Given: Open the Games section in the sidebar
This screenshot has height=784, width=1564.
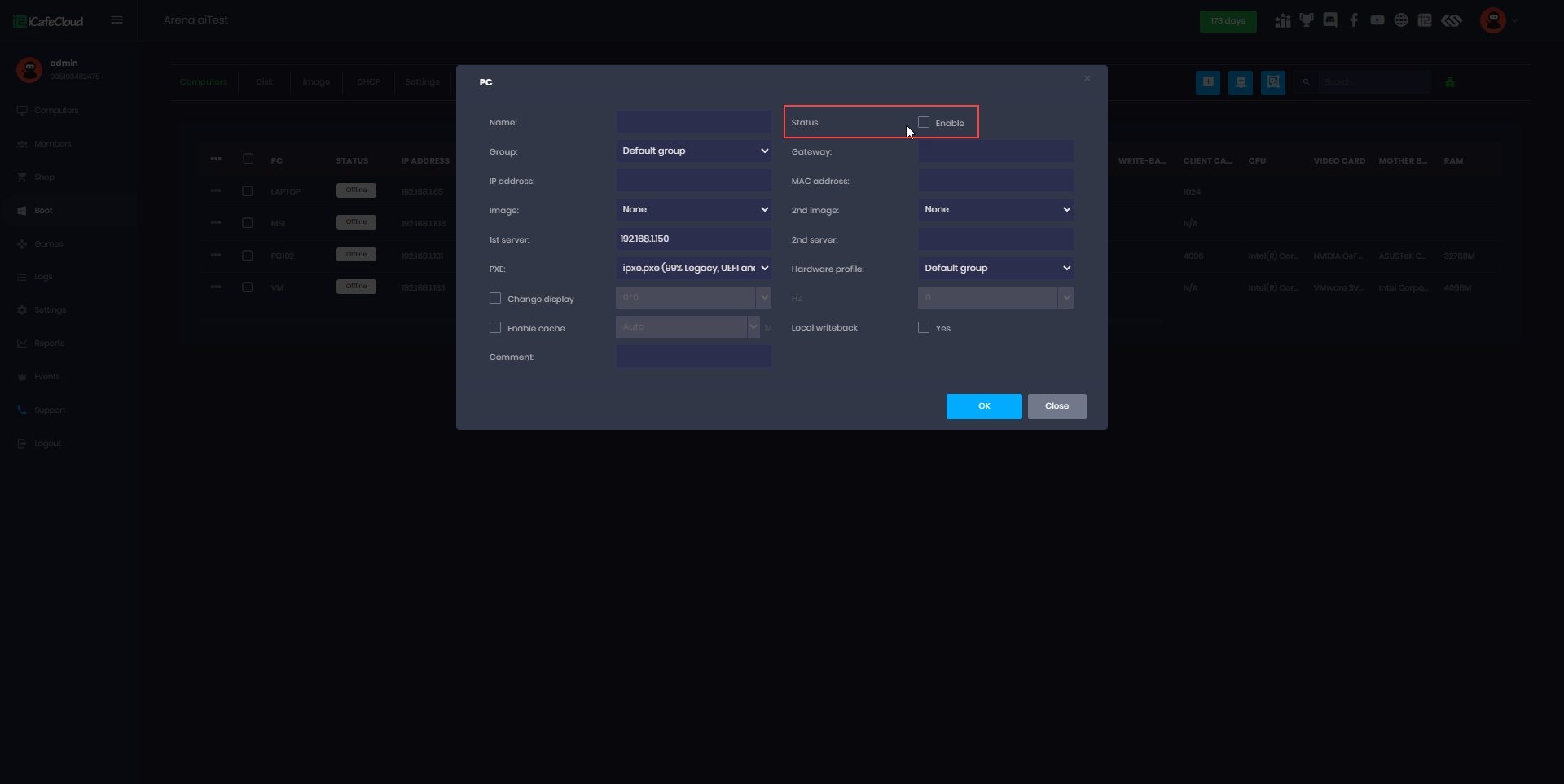Looking at the screenshot, I should pyautogui.click(x=49, y=243).
